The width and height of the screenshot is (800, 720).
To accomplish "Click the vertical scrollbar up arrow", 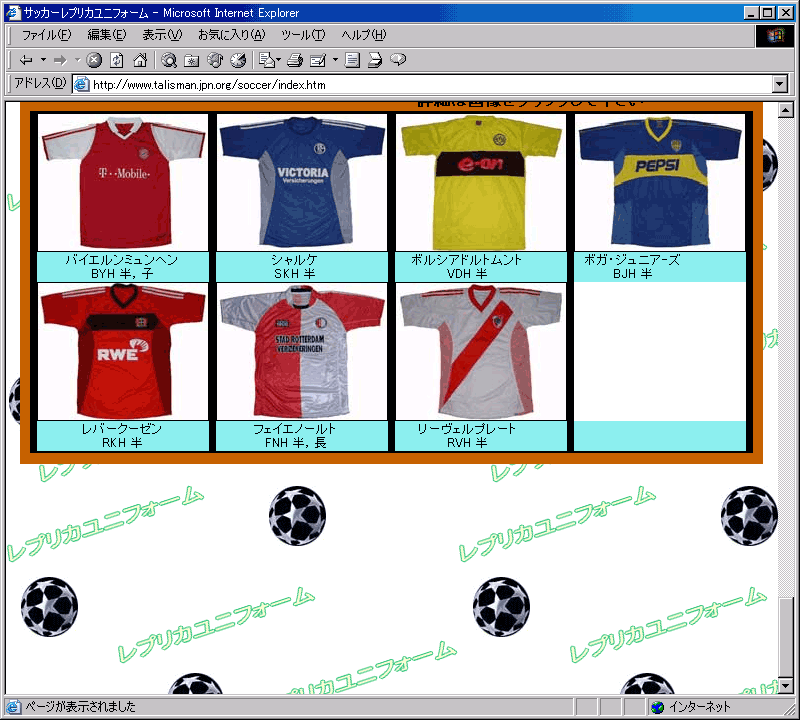I will click(786, 110).
